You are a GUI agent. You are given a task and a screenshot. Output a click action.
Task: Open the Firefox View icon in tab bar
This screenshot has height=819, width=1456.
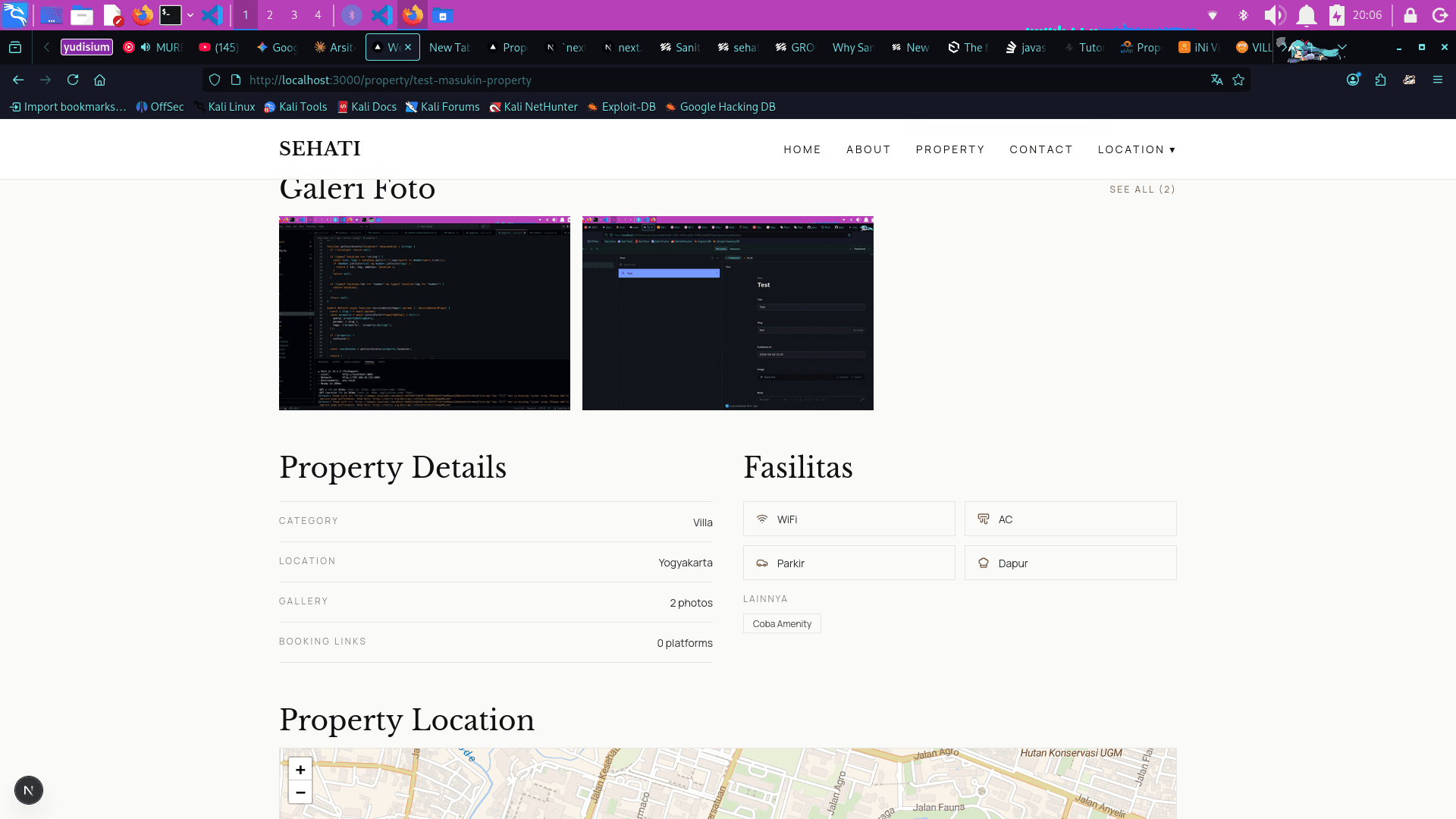(x=15, y=47)
